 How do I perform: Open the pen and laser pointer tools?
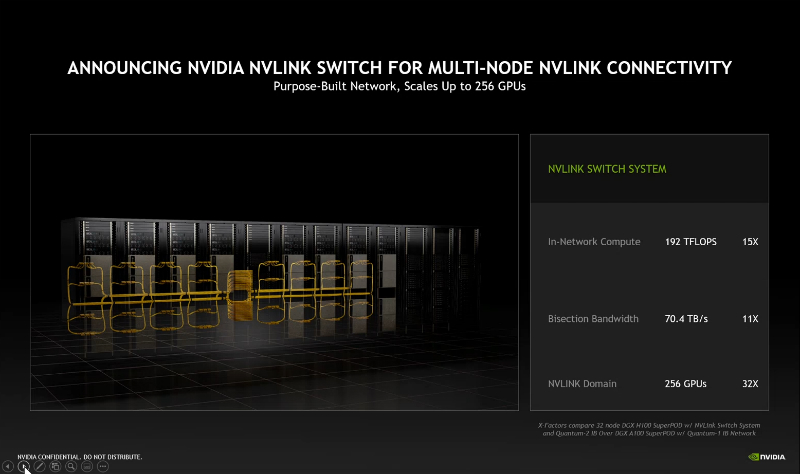point(39,466)
